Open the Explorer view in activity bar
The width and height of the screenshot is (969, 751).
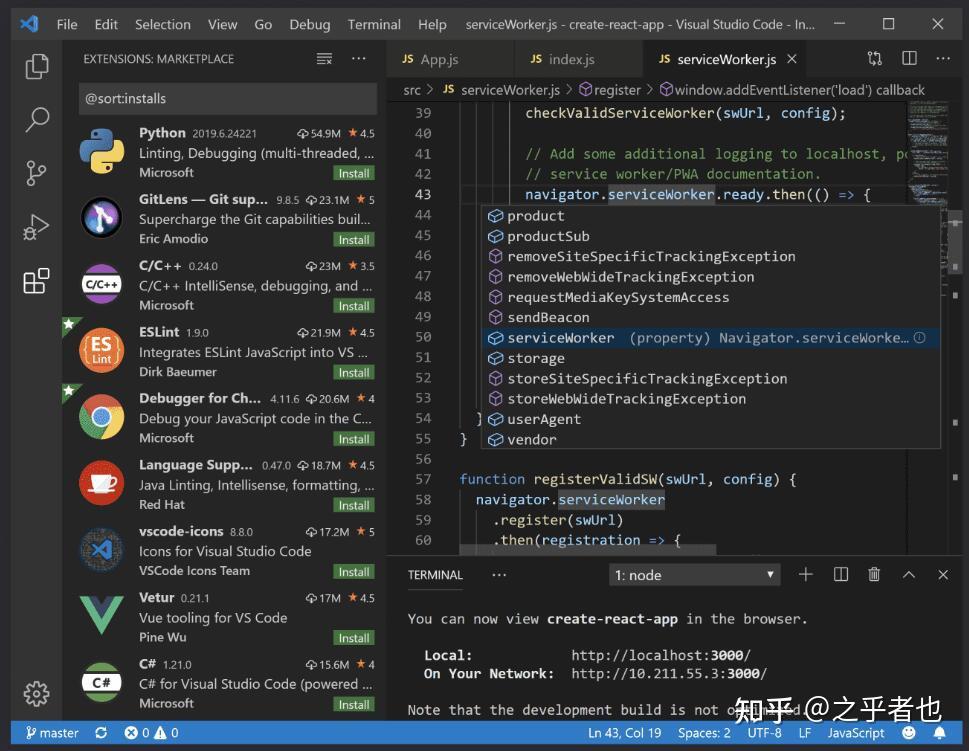(36, 66)
